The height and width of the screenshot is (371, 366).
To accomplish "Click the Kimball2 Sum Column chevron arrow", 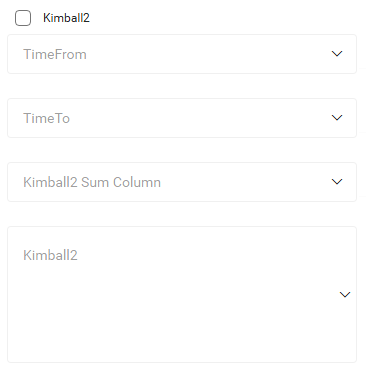I will 337,182.
